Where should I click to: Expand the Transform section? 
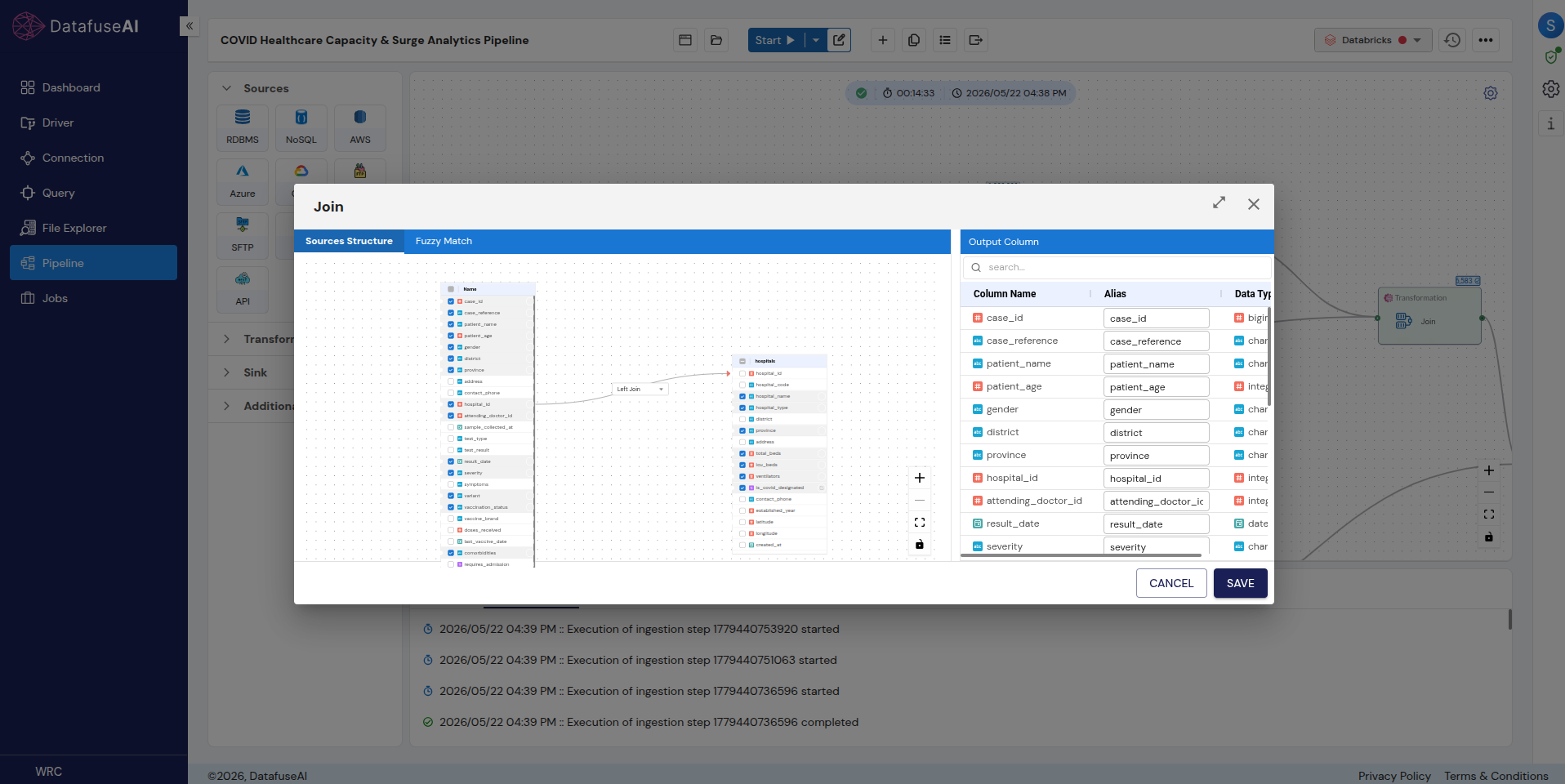pyautogui.click(x=226, y=339)
